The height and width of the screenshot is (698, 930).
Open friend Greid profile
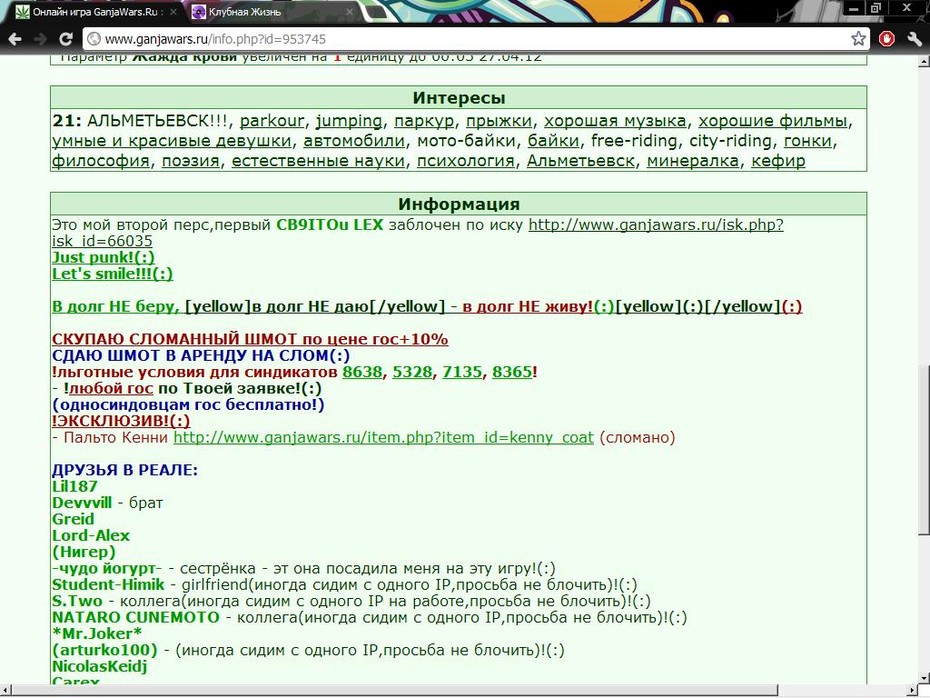click(x=73, y=519)
